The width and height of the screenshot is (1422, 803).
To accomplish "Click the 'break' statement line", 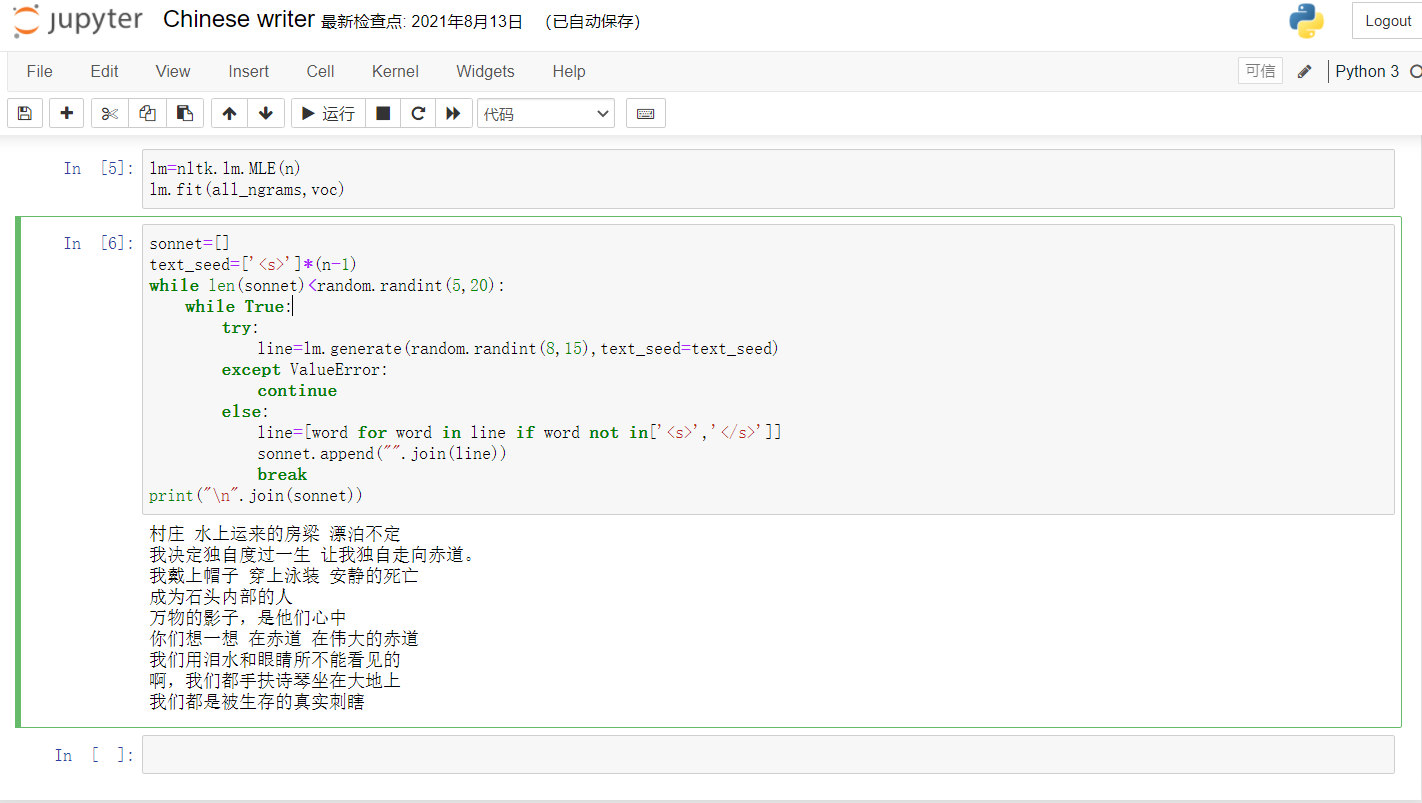I will click(282, 474).
